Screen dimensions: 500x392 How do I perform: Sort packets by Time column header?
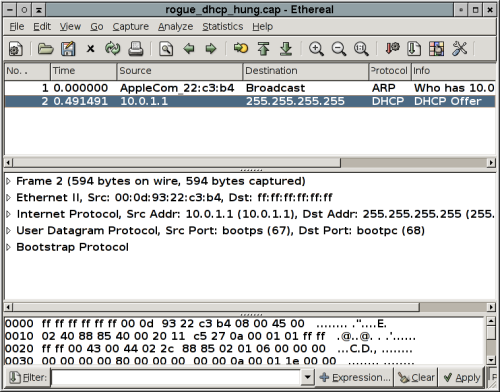84,71
